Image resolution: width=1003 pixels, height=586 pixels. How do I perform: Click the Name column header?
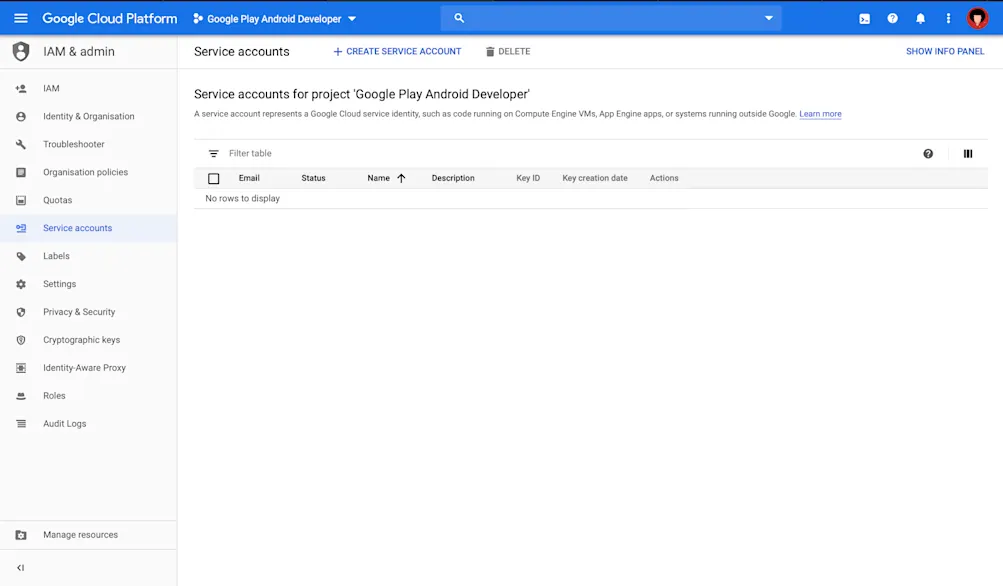point(378,178)
